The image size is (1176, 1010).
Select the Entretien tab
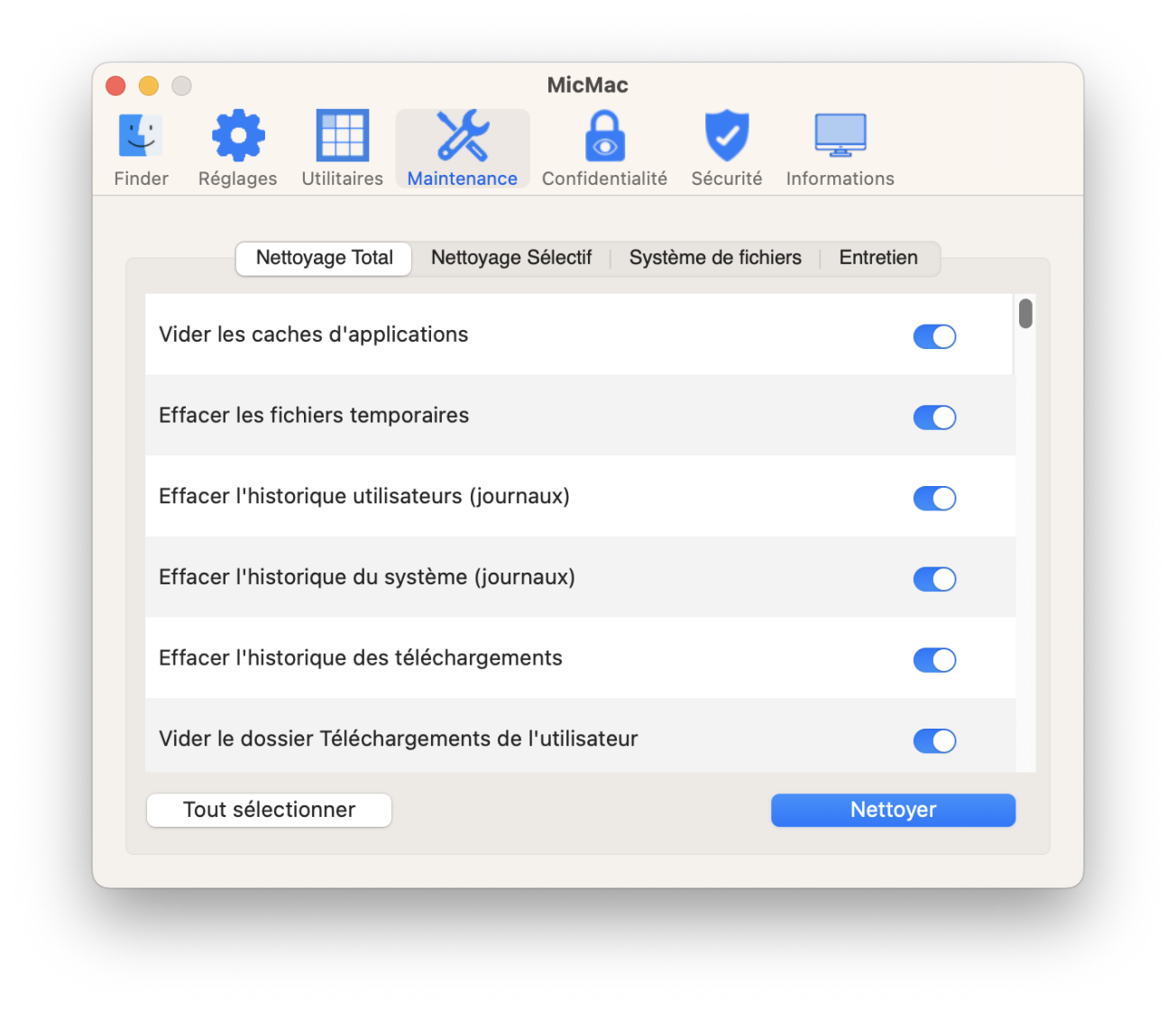coord(878,258)
